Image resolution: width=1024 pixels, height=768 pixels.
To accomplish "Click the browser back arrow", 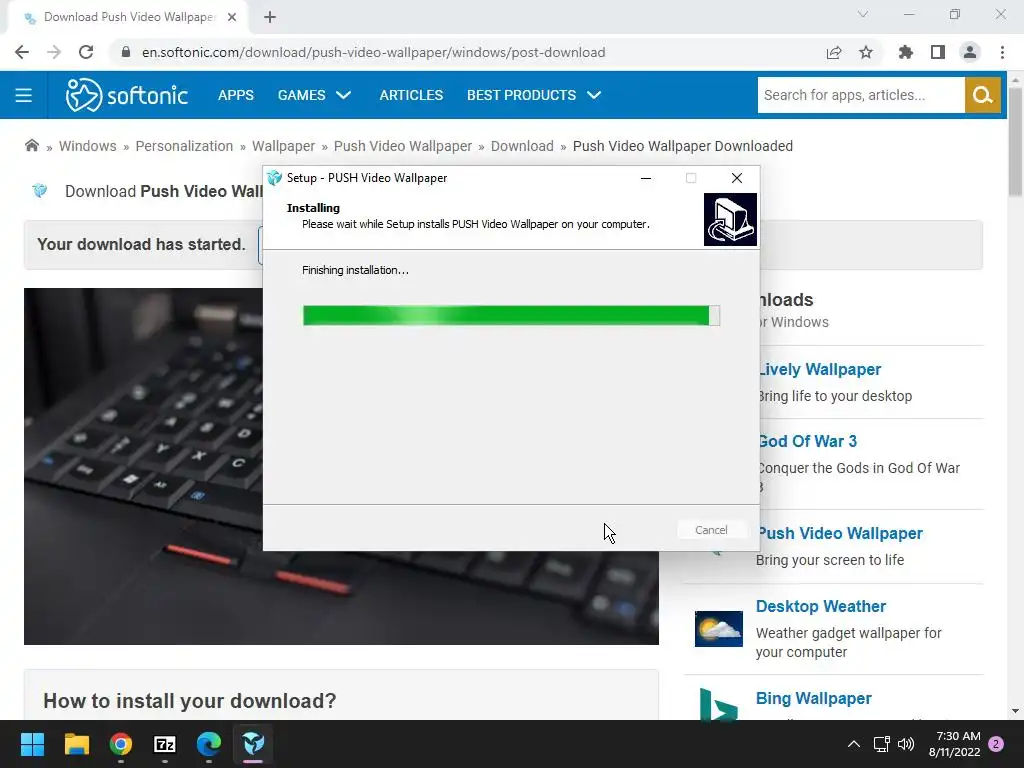I will pyautogui.click(x=22, y=52).
